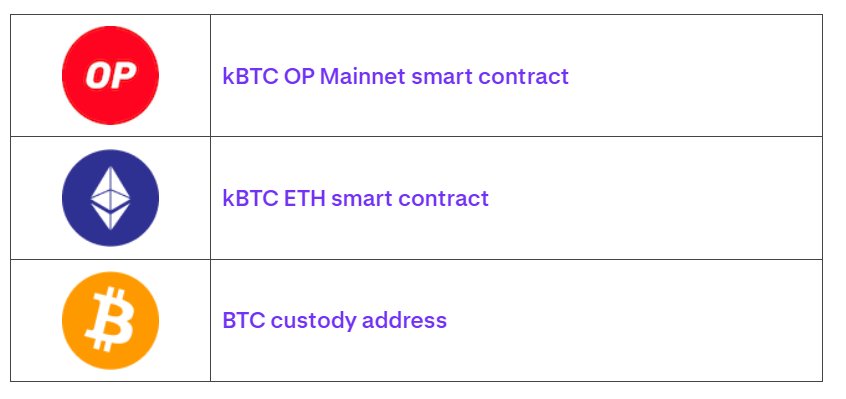This screenshot has width=846, height=399.
Task: Click the word Mainnet in first link
Action: click(363, 76)
